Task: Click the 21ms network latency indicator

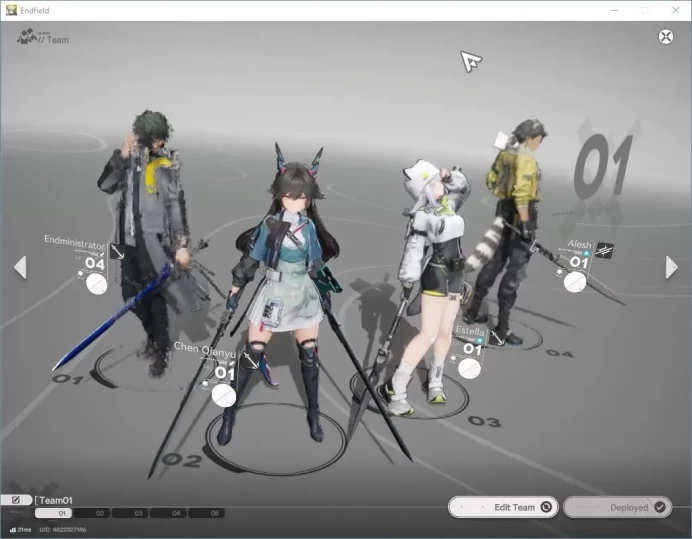Action: [x=20, y=529]
